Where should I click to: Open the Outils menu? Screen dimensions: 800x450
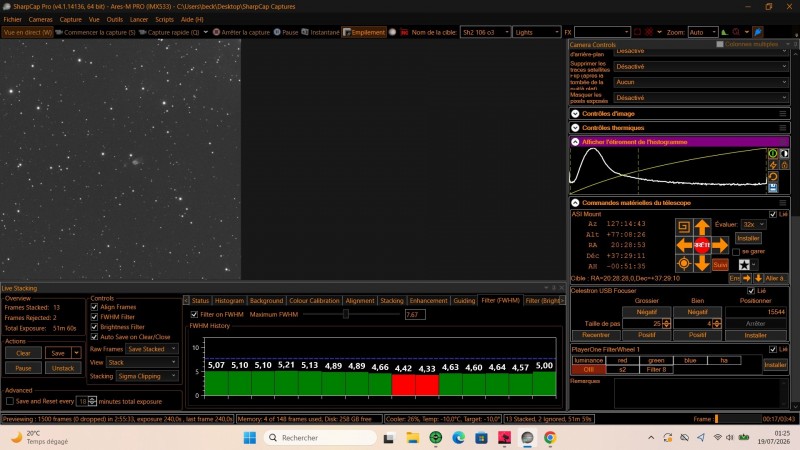tap(114, 19)
